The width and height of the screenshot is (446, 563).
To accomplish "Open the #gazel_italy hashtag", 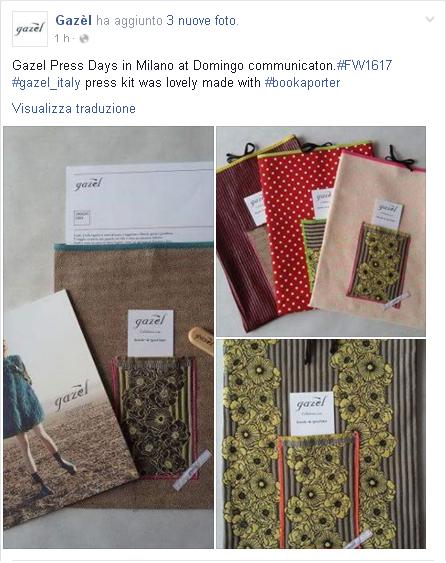I will [46, 83].
